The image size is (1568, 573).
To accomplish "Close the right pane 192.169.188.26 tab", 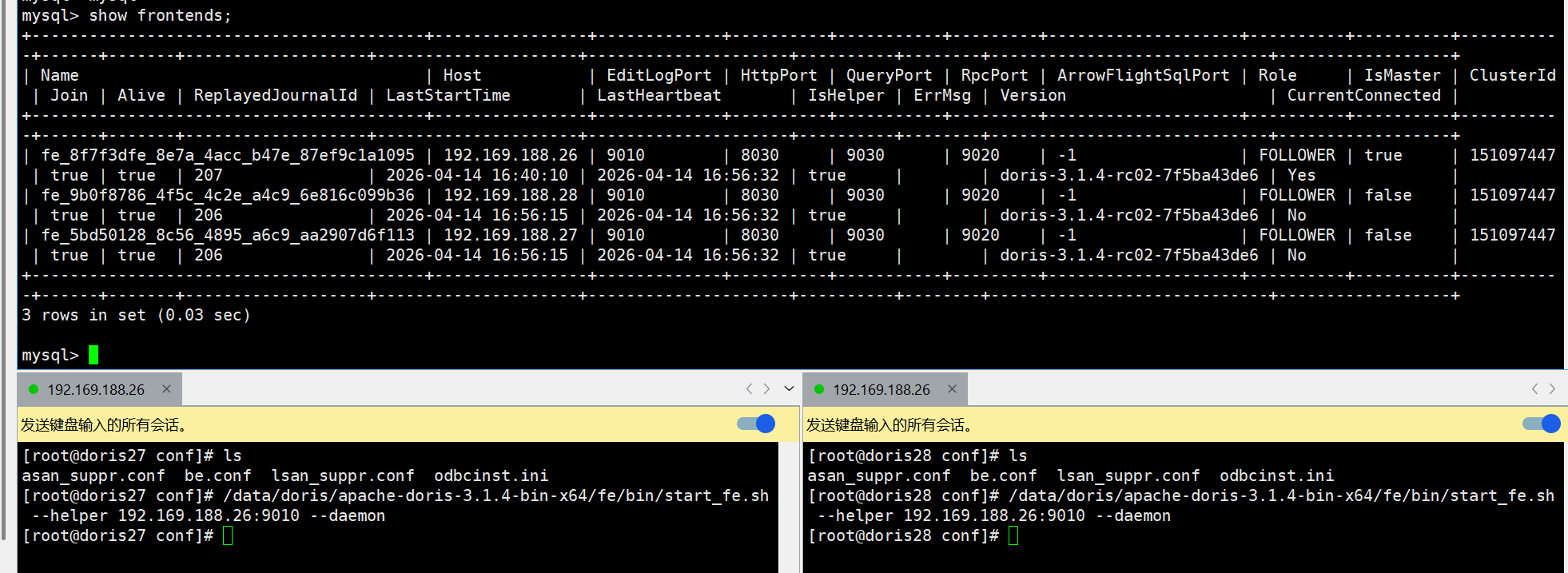I will pos(952,389).
